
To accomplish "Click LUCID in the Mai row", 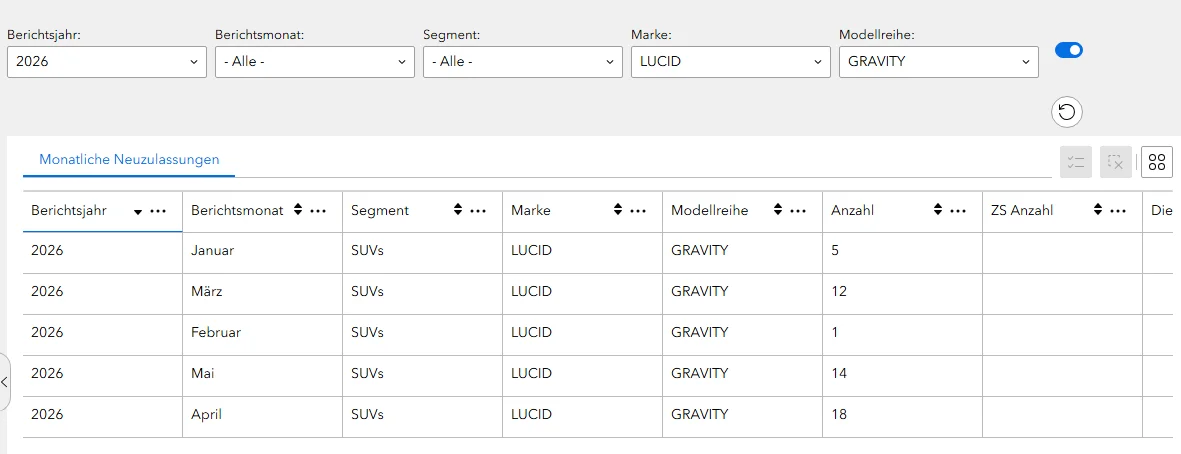I will (531, 373).
